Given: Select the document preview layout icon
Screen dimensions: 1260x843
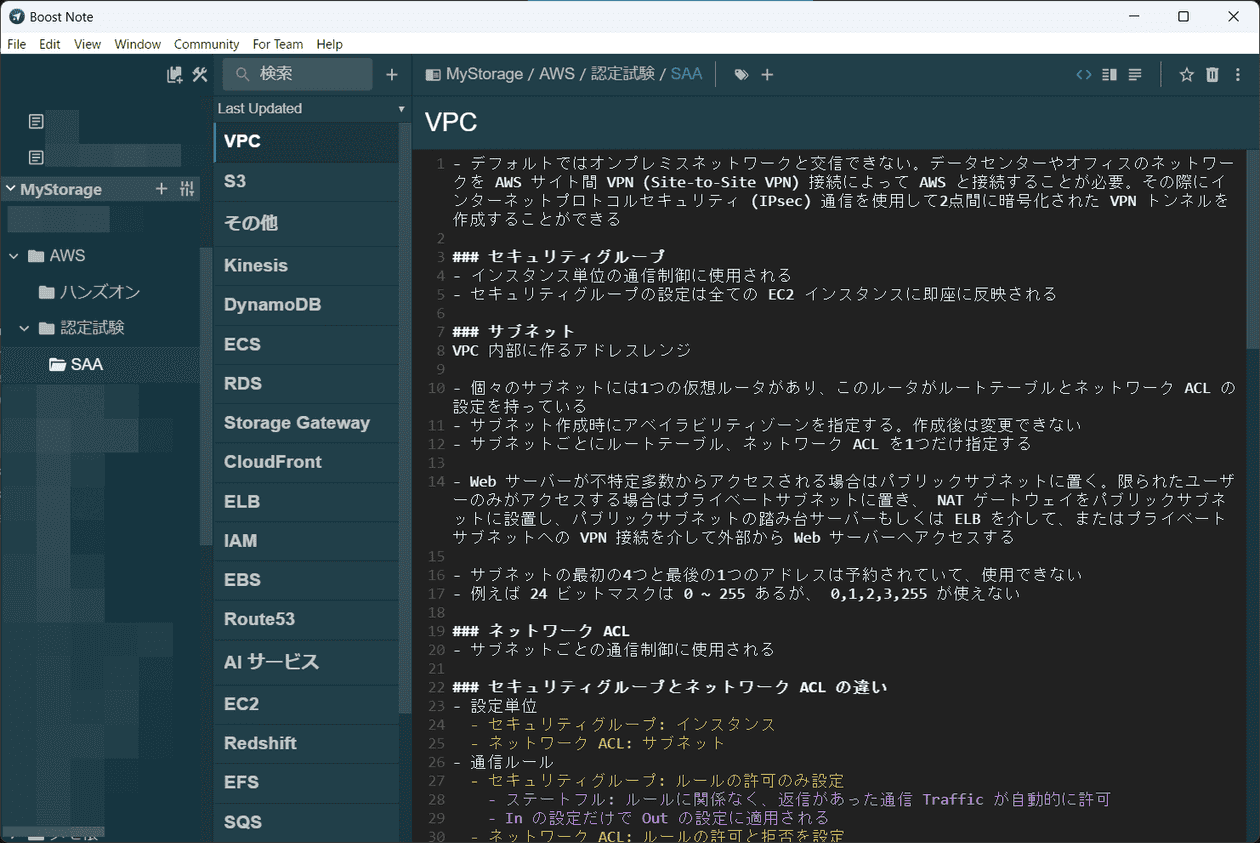Looking at the screenshot, I should (x=1136, y=74).
